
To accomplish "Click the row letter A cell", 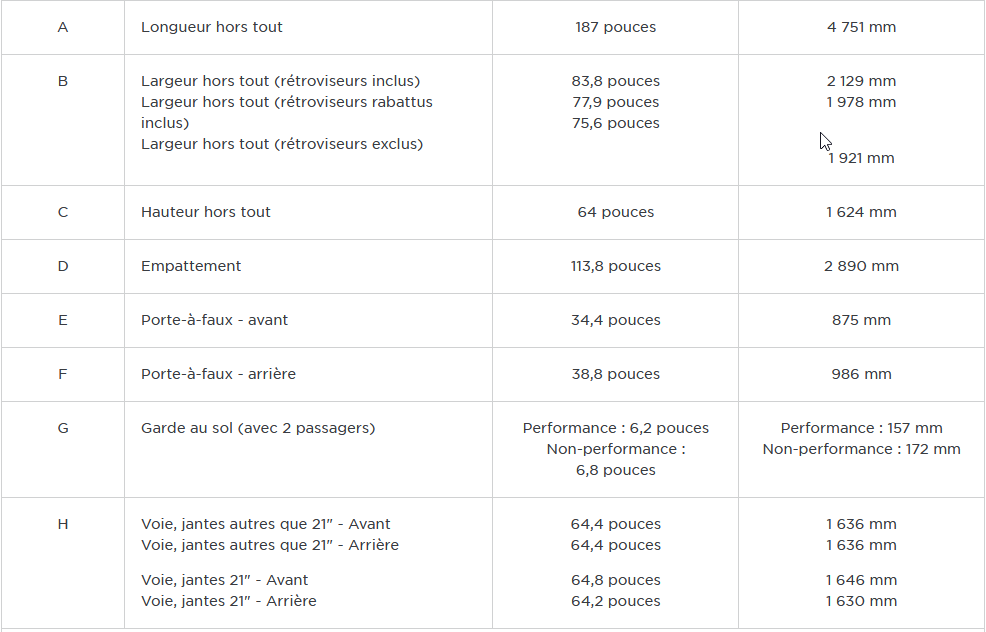I will click(x=63, y=27).
